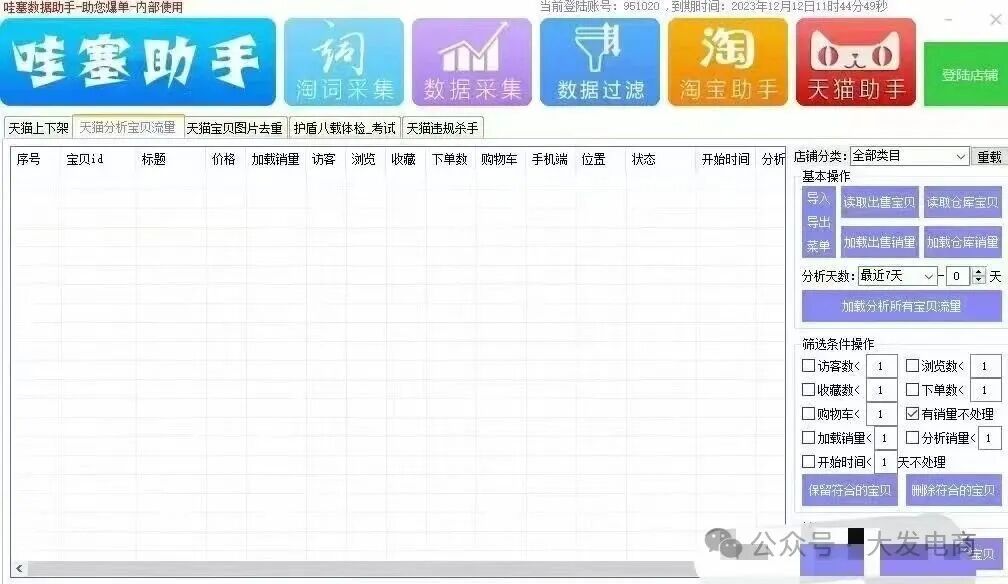Launch the 天猫助手 Tmall assistant
Viewport: 1008px width, 584px height.
click(x=855, y=61)
